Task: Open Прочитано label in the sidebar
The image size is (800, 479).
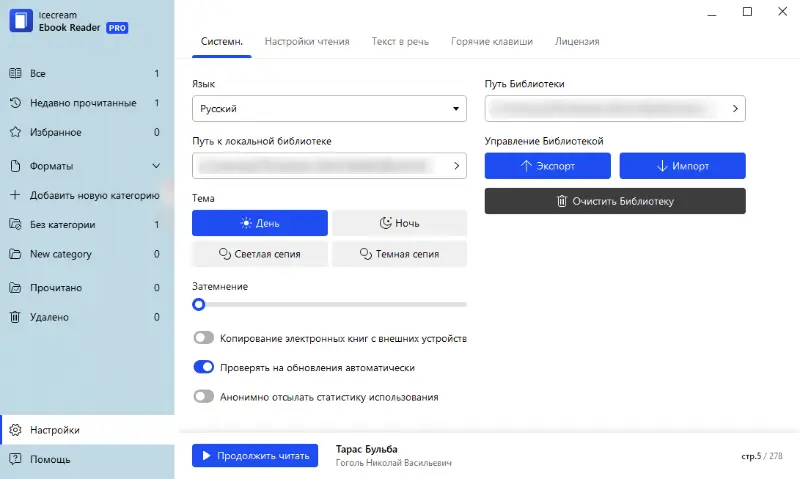Action: (56, 288)
